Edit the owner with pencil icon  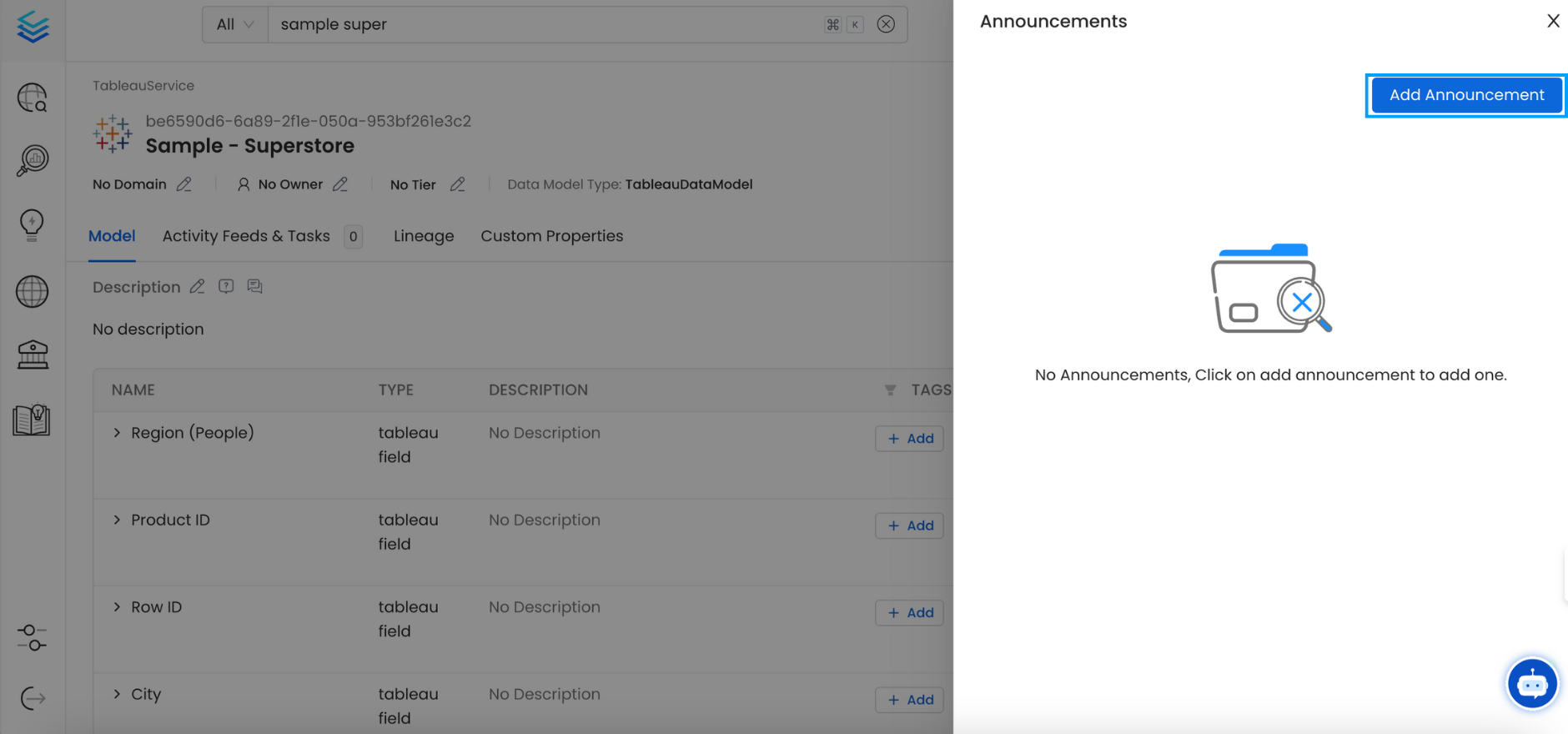pos(340,184)
